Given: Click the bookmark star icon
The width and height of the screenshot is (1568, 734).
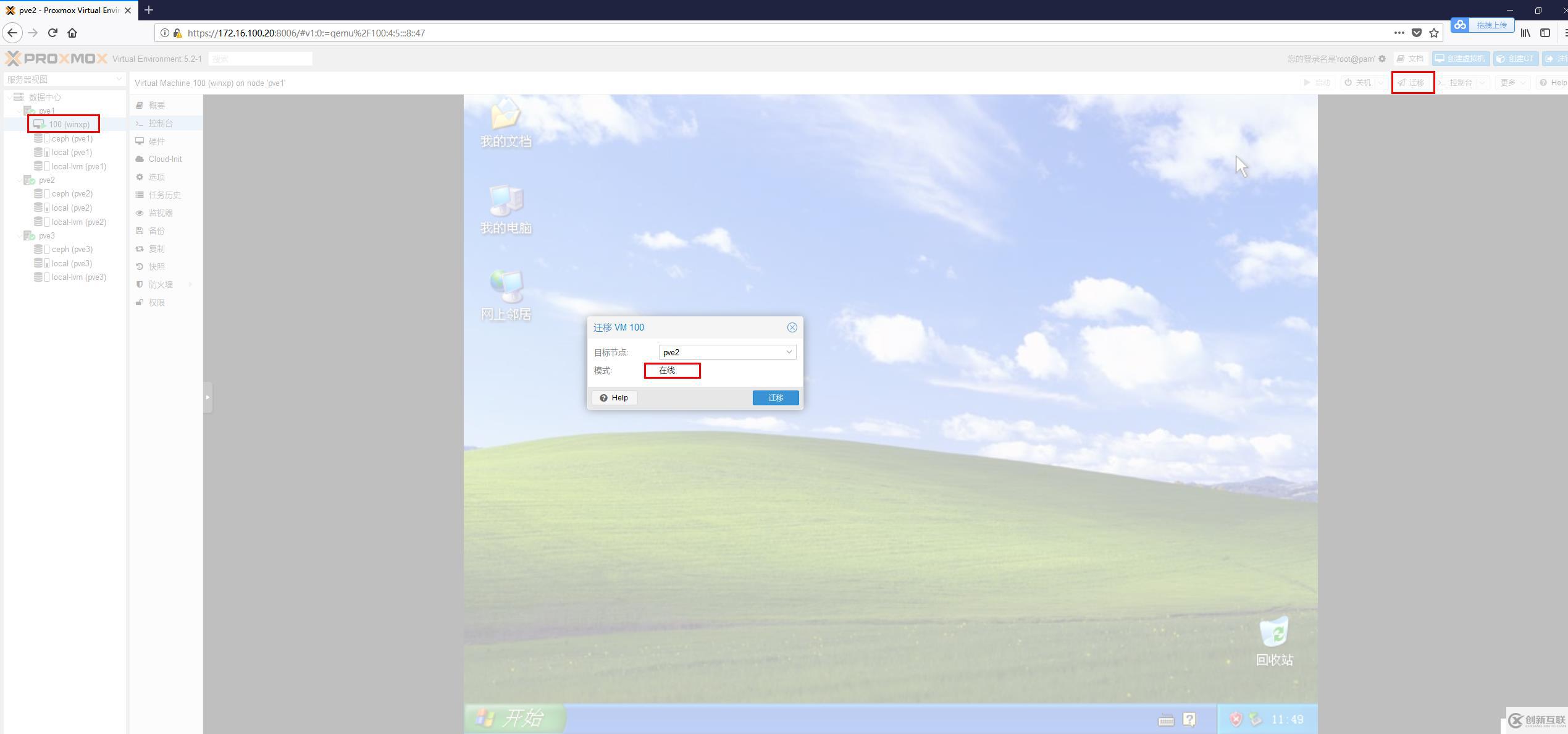Looking at the screenshot, I should click(1434, 33).
